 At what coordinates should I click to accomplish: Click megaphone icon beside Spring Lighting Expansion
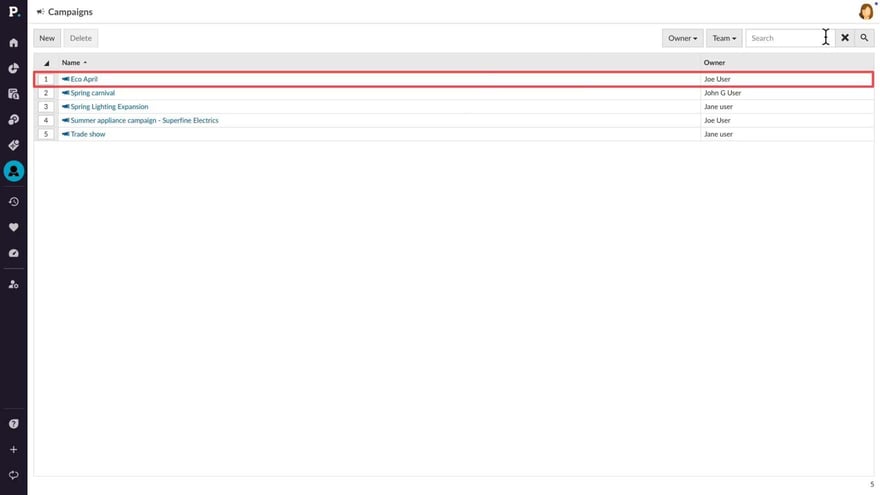coord(66,107)
